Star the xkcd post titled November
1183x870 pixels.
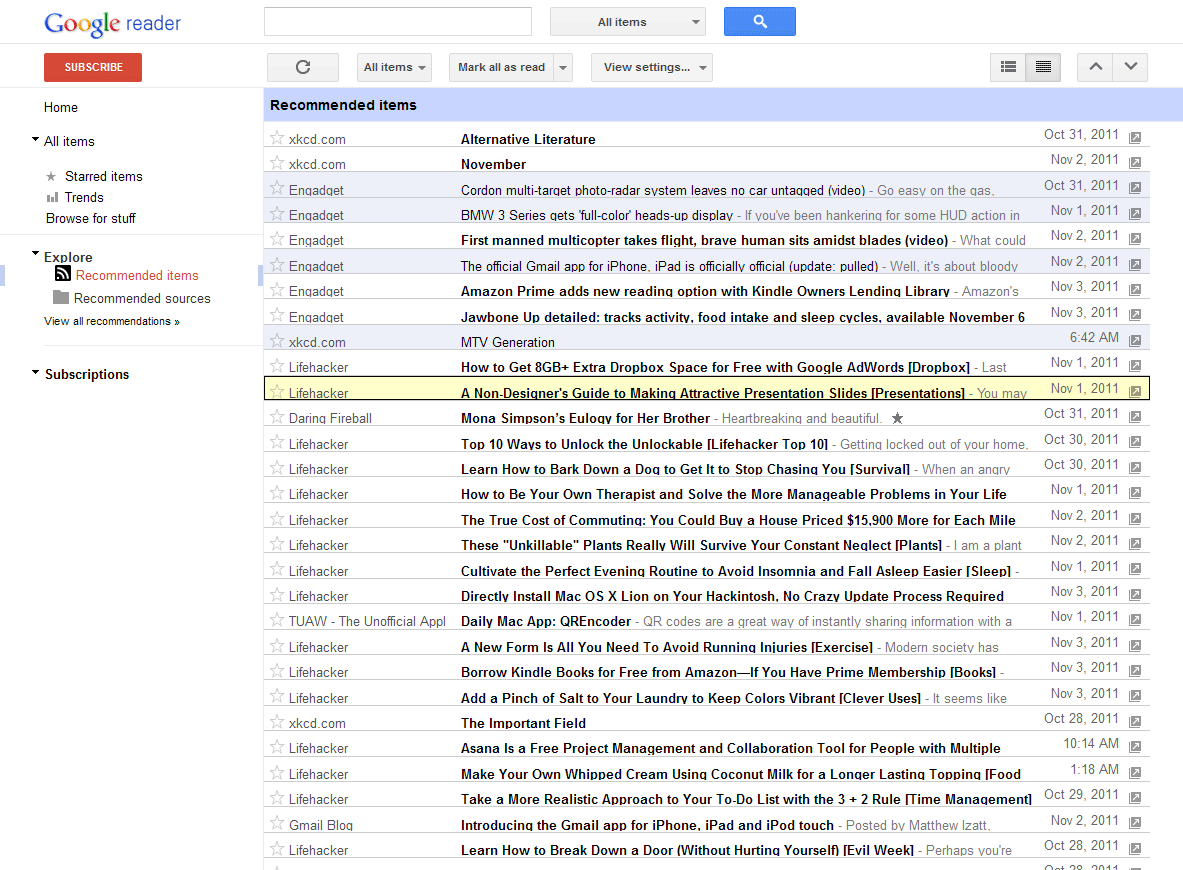pyautogui.click(x=275, y=162)
